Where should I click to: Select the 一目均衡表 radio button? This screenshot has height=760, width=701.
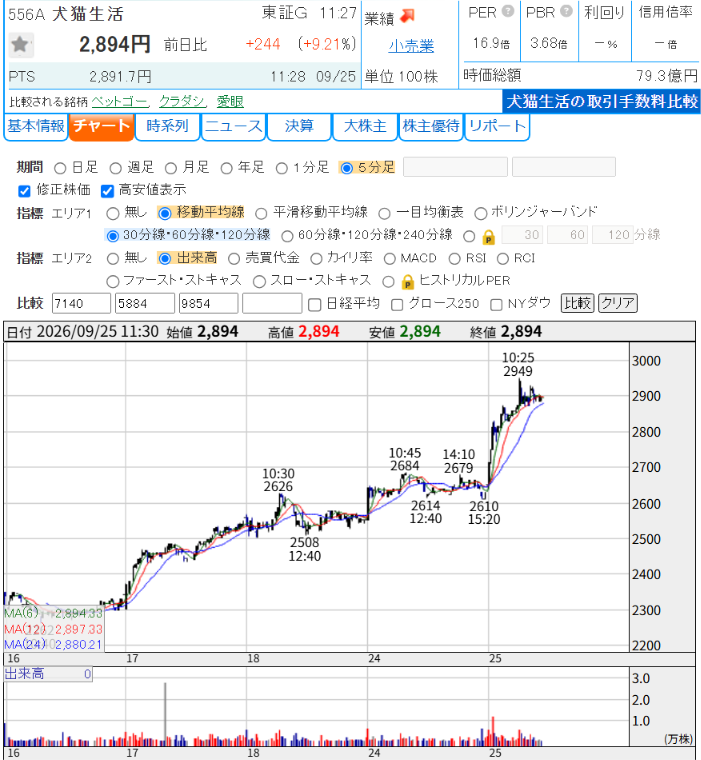[x=384, y=213]
